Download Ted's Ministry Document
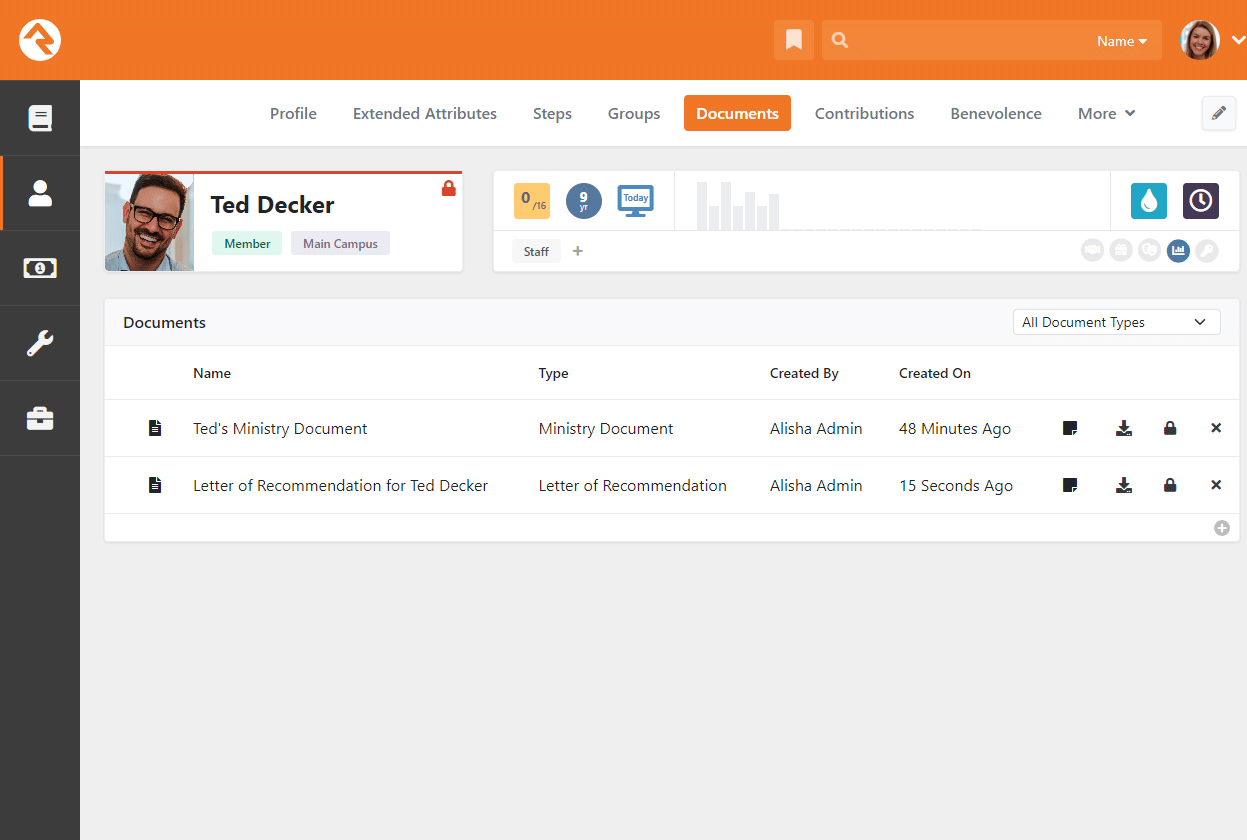The image size is (1247, 840). tap(1124, 428)
